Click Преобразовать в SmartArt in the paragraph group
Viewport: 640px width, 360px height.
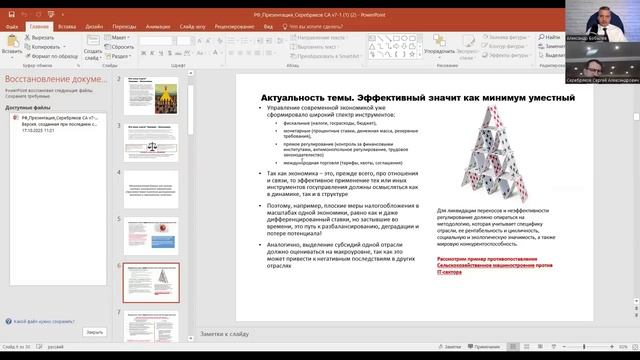click(x=325, y=56)
